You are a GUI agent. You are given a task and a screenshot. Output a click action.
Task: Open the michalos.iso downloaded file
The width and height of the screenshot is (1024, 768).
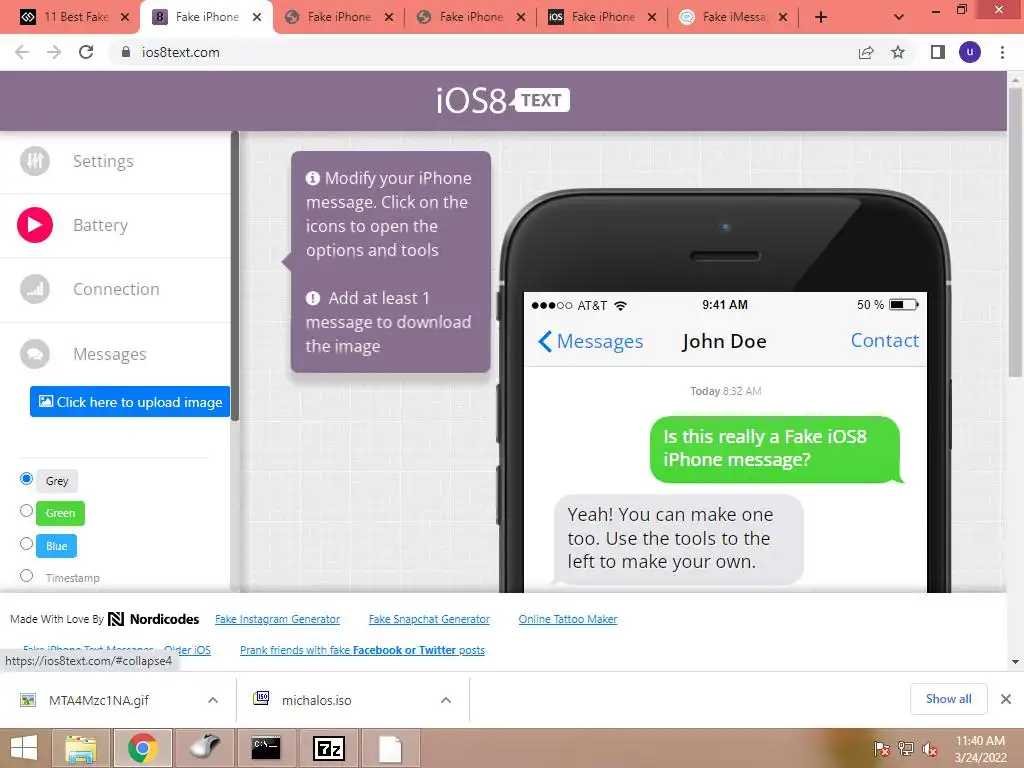click(316, 700)
